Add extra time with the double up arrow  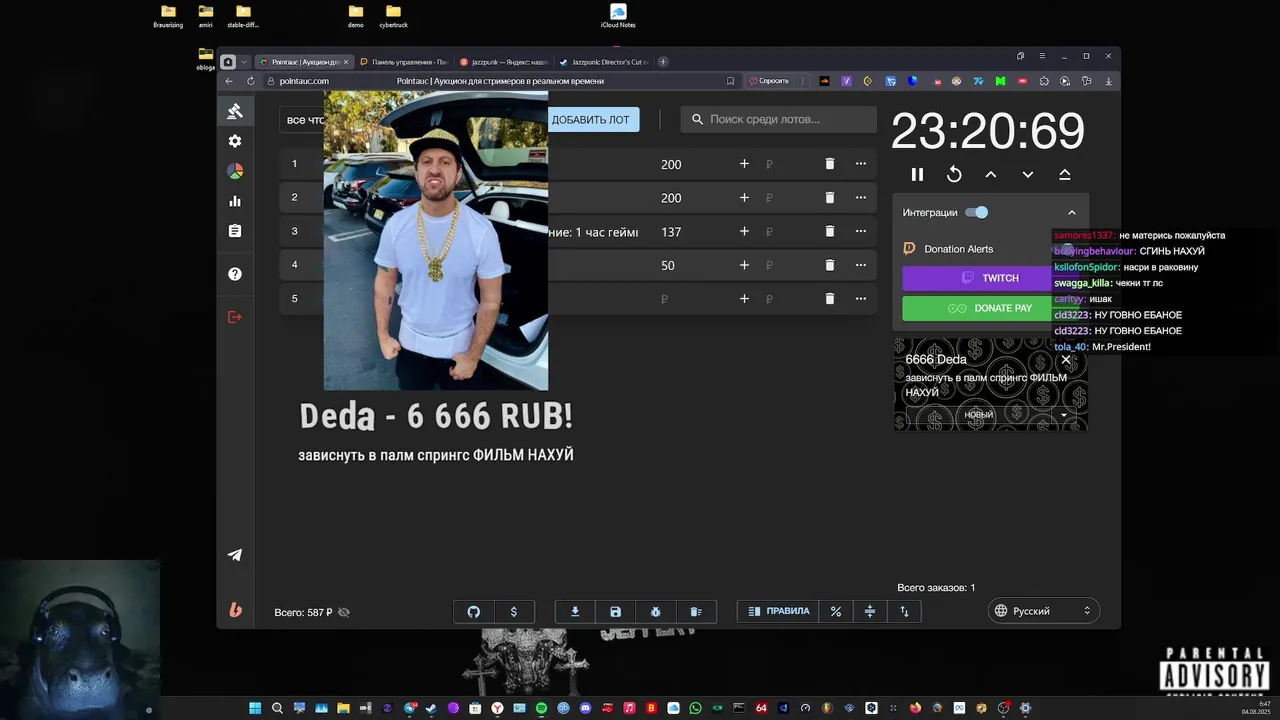tap(1065, 174)
